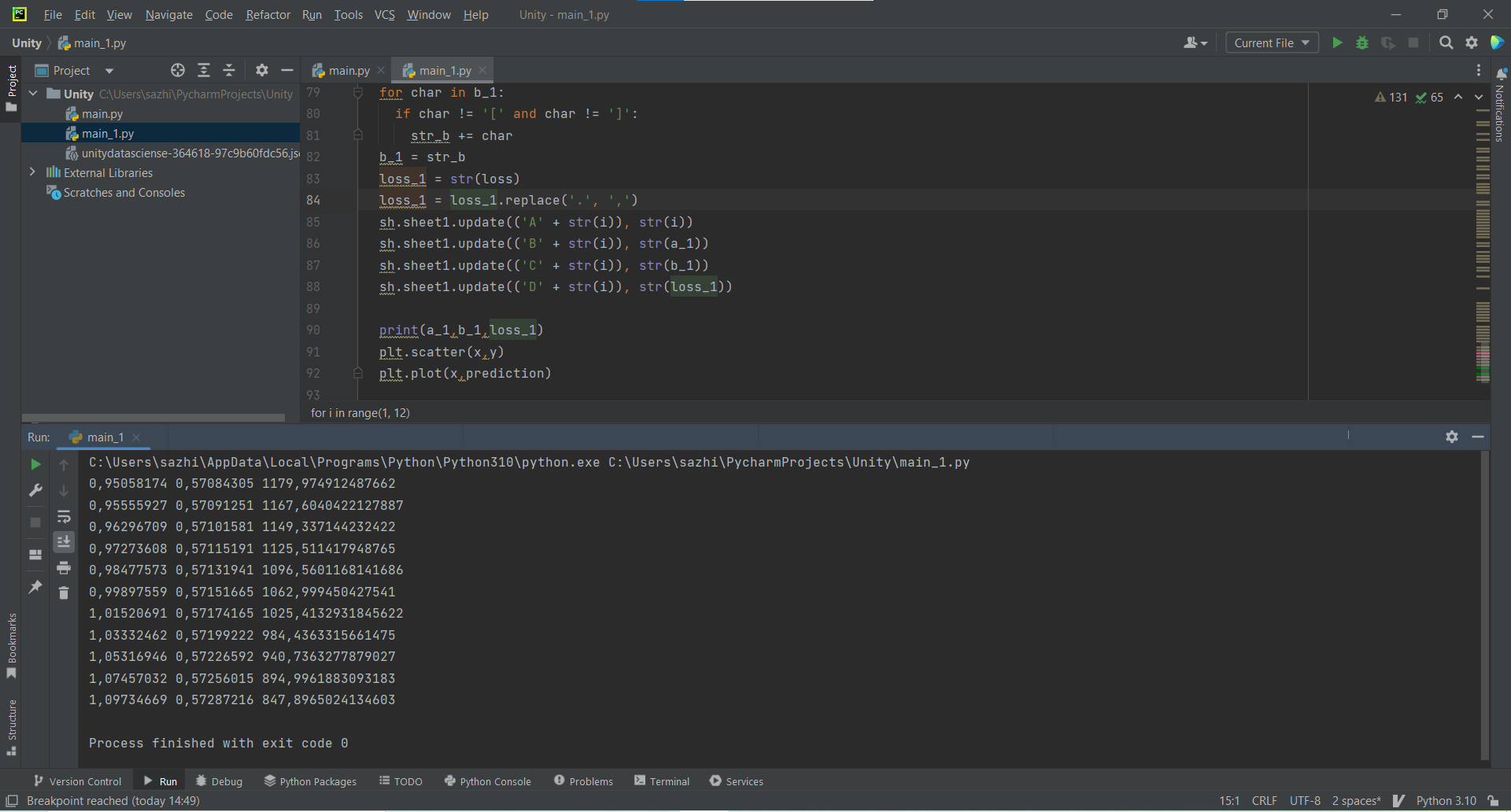Pin the Run tab

tap(35, 587)
